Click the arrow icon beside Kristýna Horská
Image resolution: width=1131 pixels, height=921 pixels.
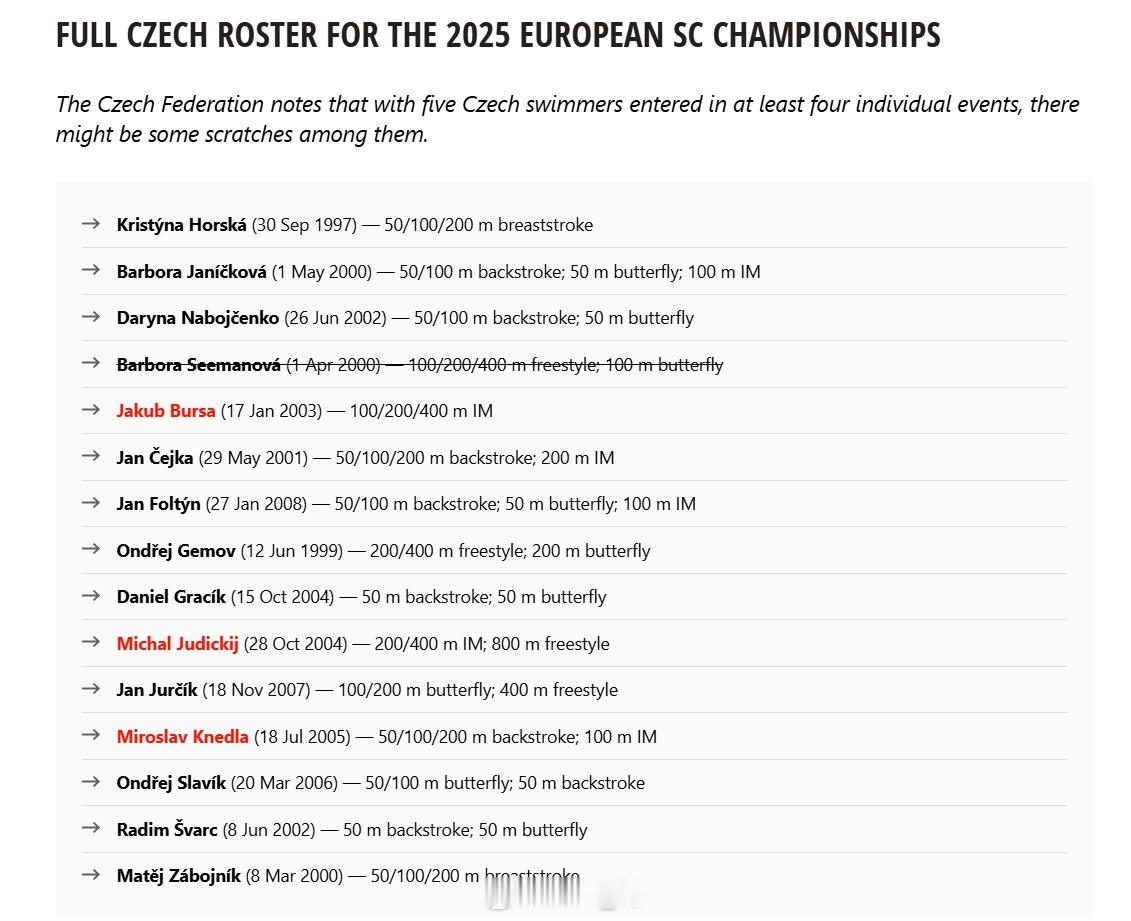[91, 224]
